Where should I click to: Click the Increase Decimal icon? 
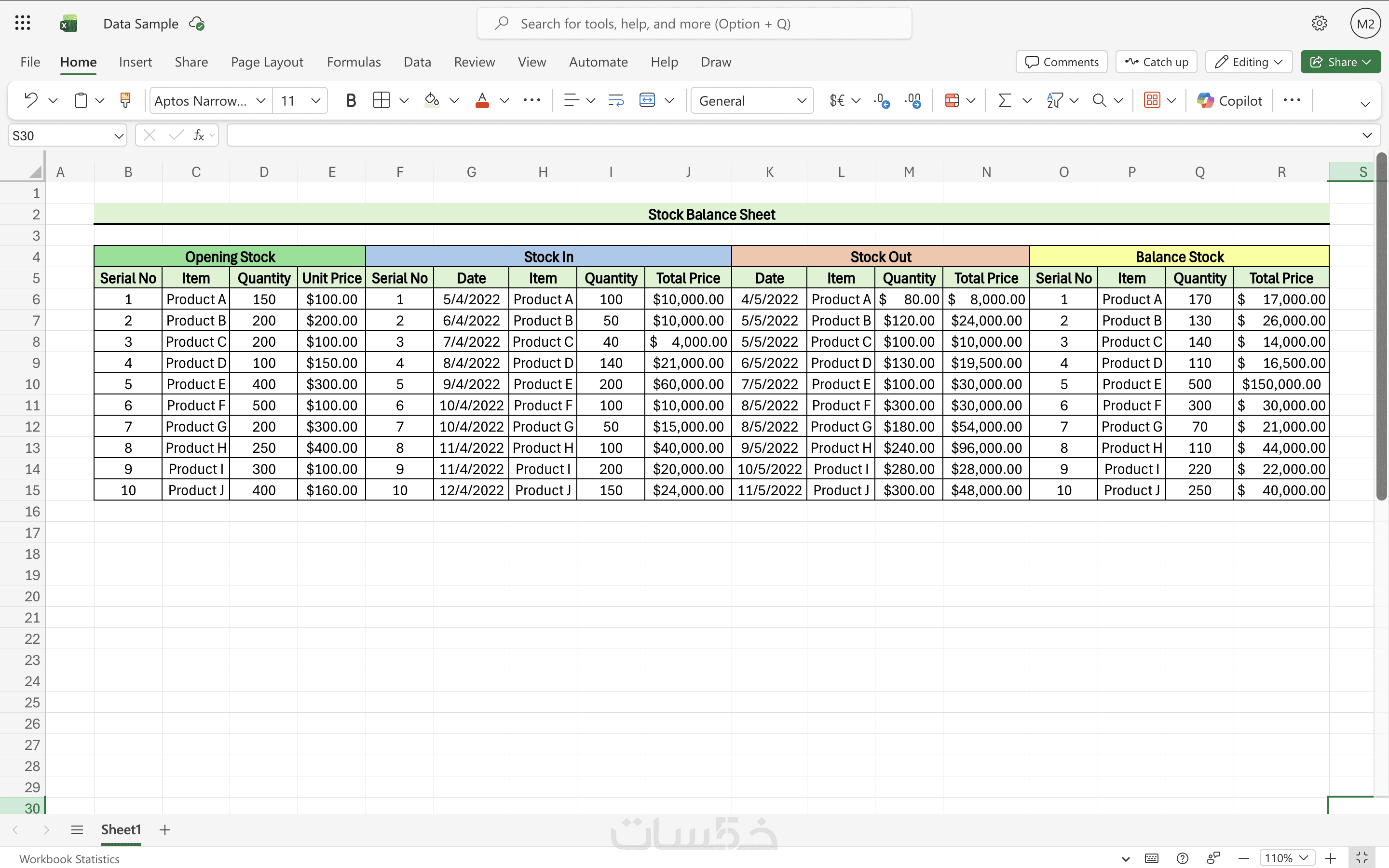point(881,100)
